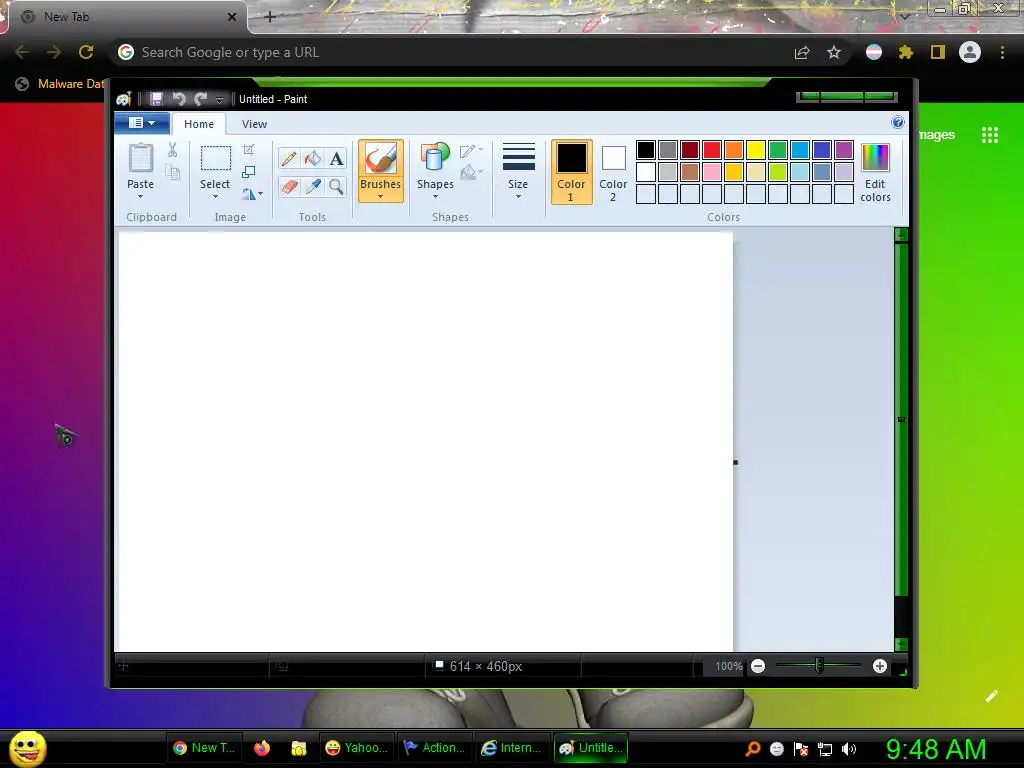1024x768 pixels.
Task: Select the Fill with color bucket tool
Action: click(313, 159)
